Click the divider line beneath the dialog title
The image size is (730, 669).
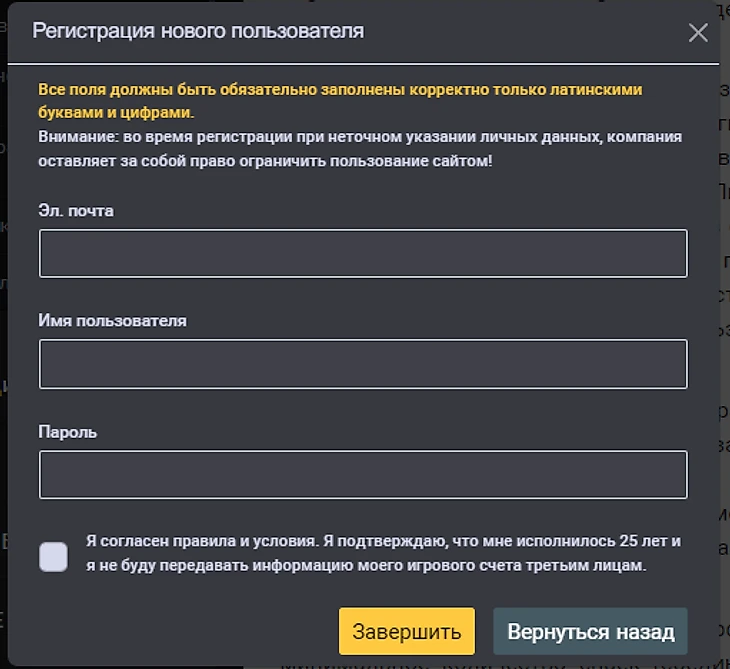click(363, 65)
